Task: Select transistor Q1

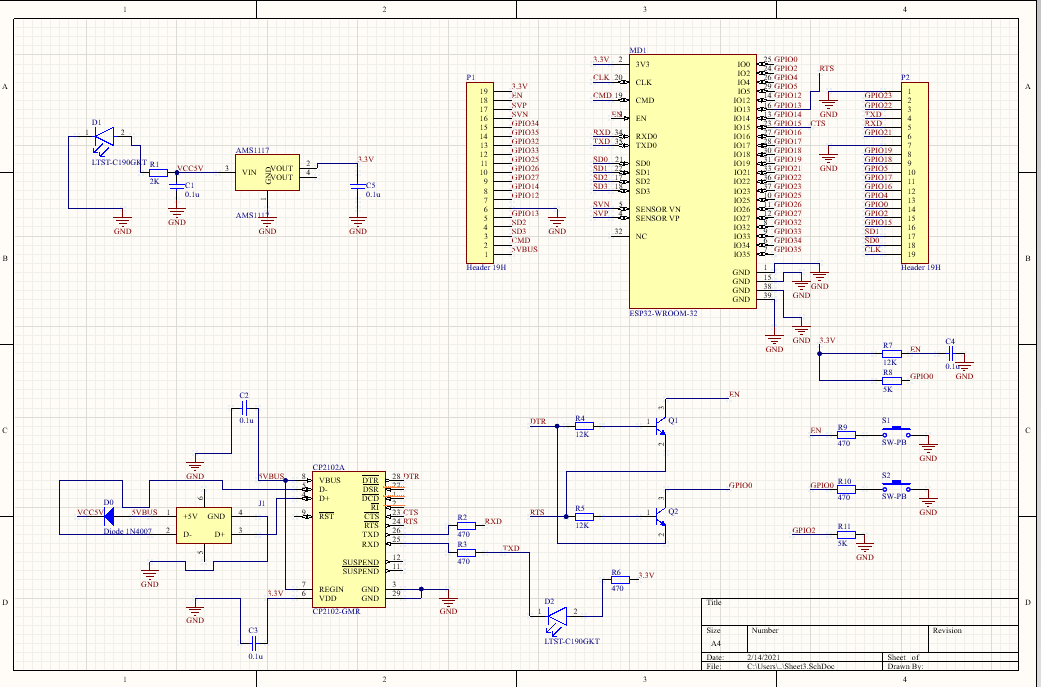Action: tap(659, 426)
